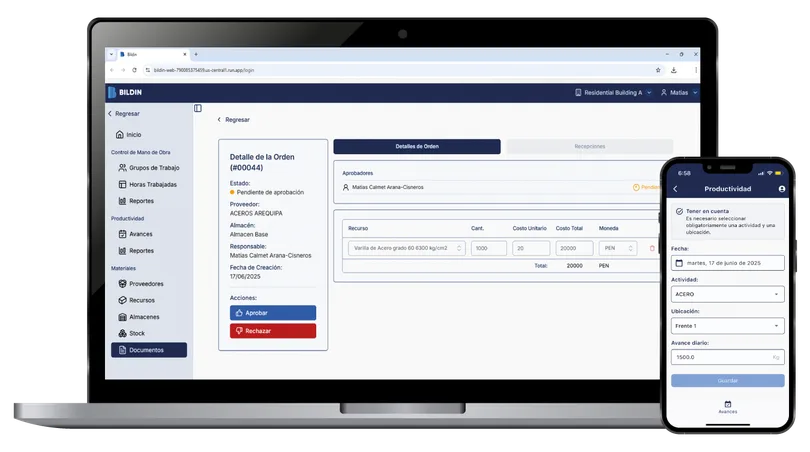Tap the Avances tab on phone bottom bar
The height and width of the screenshot is (452, 810).
(x=727, y=407)
